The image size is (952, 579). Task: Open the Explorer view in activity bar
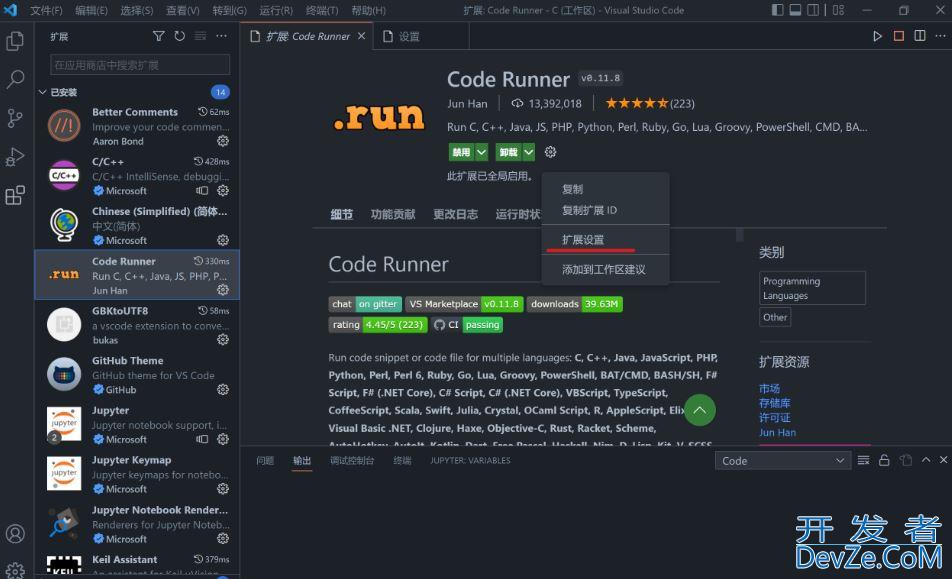click(x=15, y=41)
